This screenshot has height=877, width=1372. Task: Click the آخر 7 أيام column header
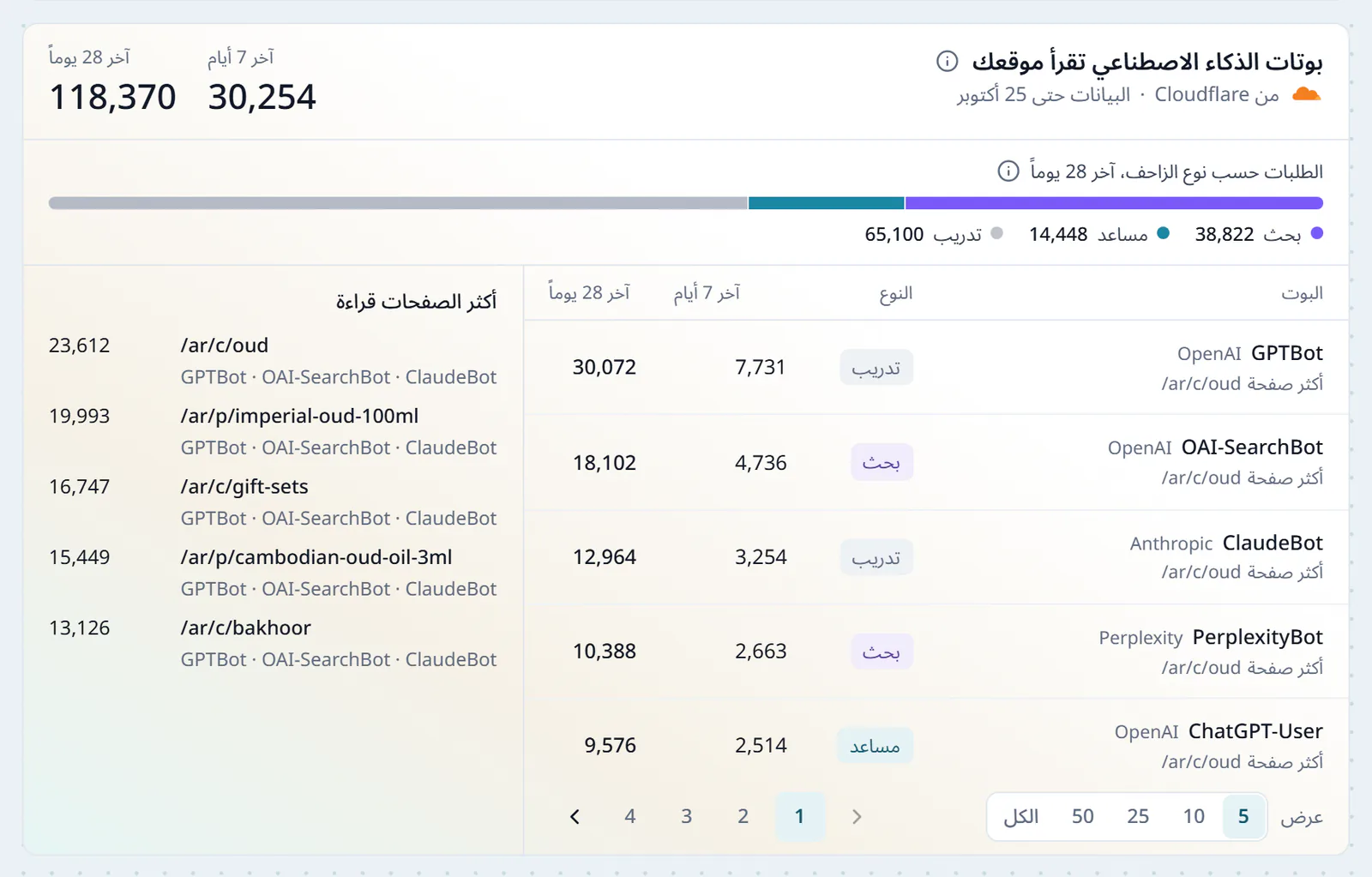(x=707, y=293)
